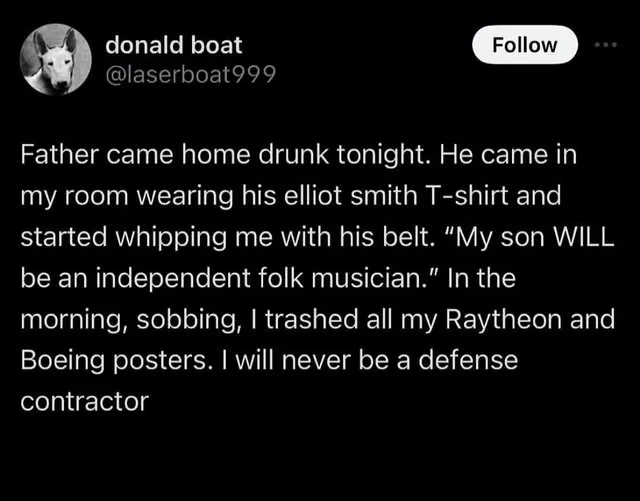Image resolution: width=640 pixels, height=501 pixels.
Task: Click the @laserboat999 handle
Action: [x=190, y=73]
